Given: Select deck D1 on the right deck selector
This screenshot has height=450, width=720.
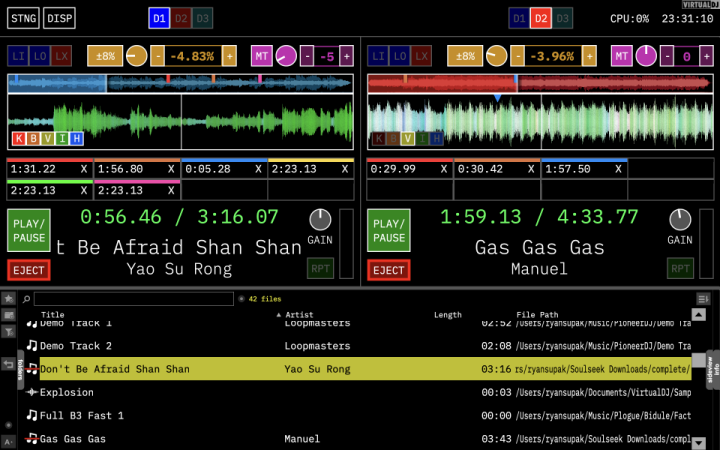Looking at the screenshot, I should (x=519, y=18).
